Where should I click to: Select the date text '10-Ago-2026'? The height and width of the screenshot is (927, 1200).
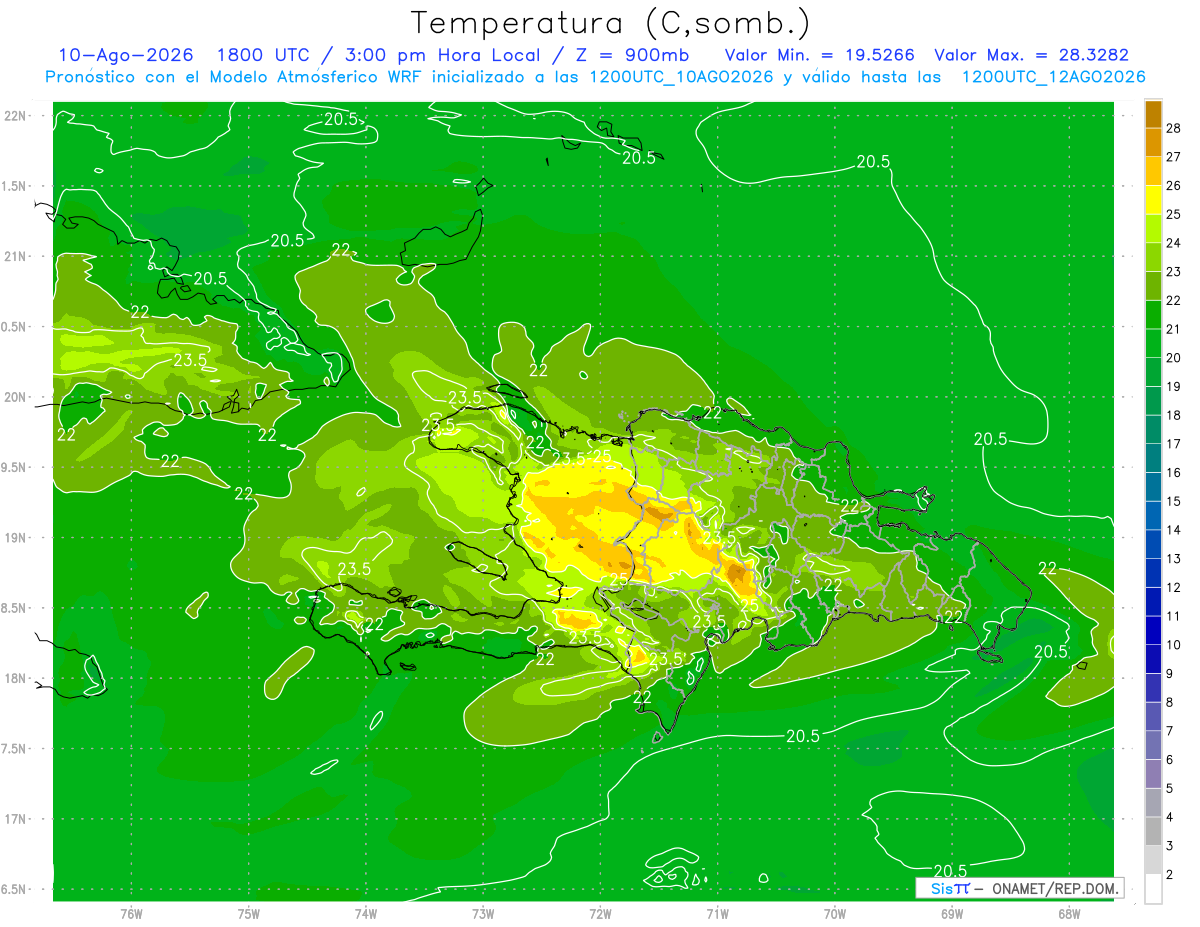click(124, 55)
